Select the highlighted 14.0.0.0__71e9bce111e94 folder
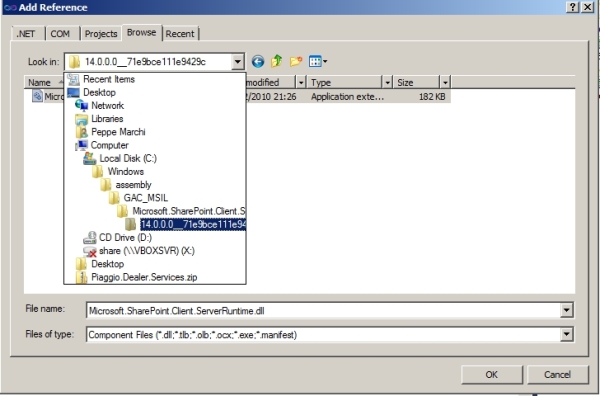The image size is (600, 396). tap(193, 224)
